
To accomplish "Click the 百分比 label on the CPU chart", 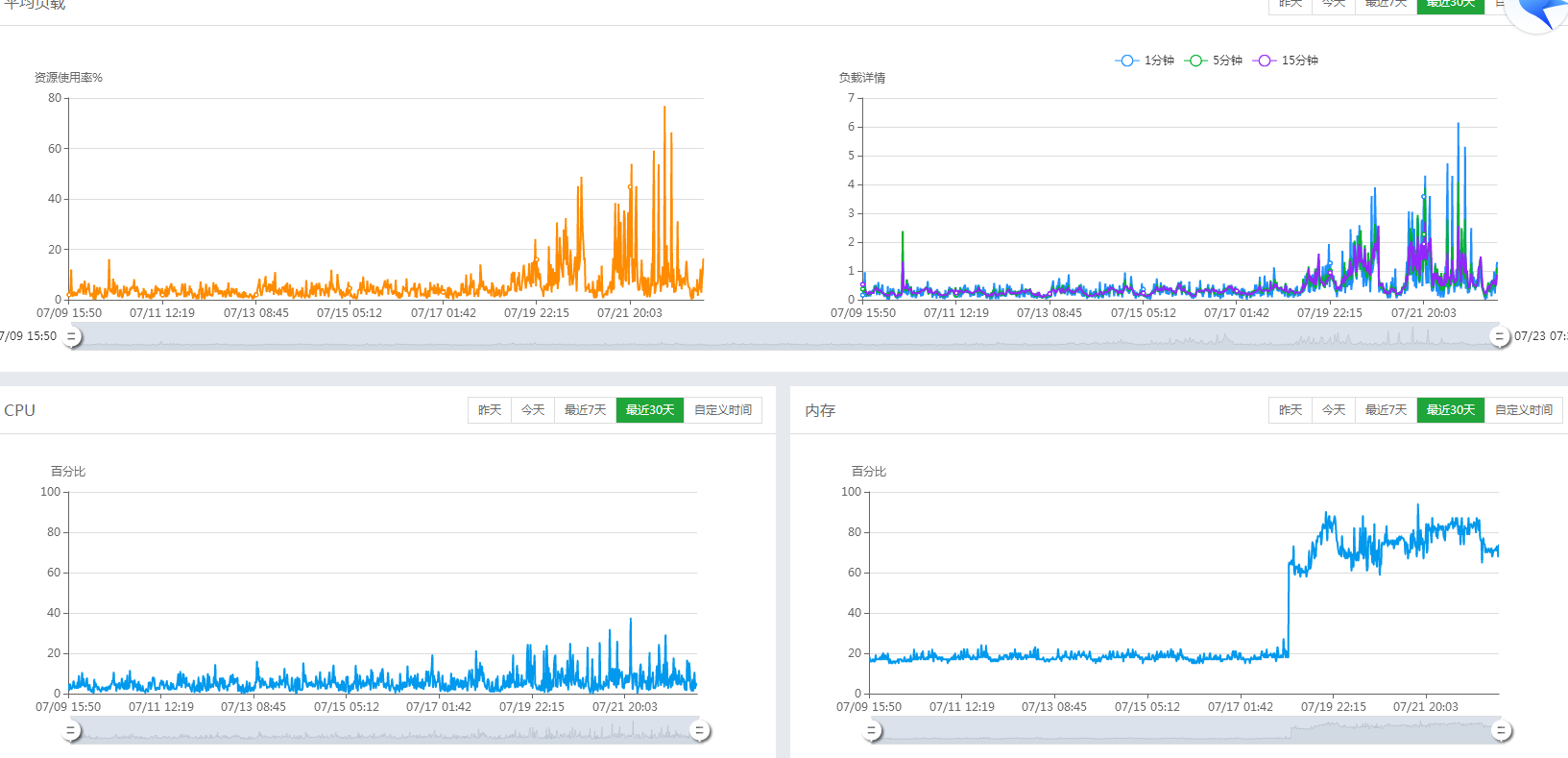I will tap(68, 472).
